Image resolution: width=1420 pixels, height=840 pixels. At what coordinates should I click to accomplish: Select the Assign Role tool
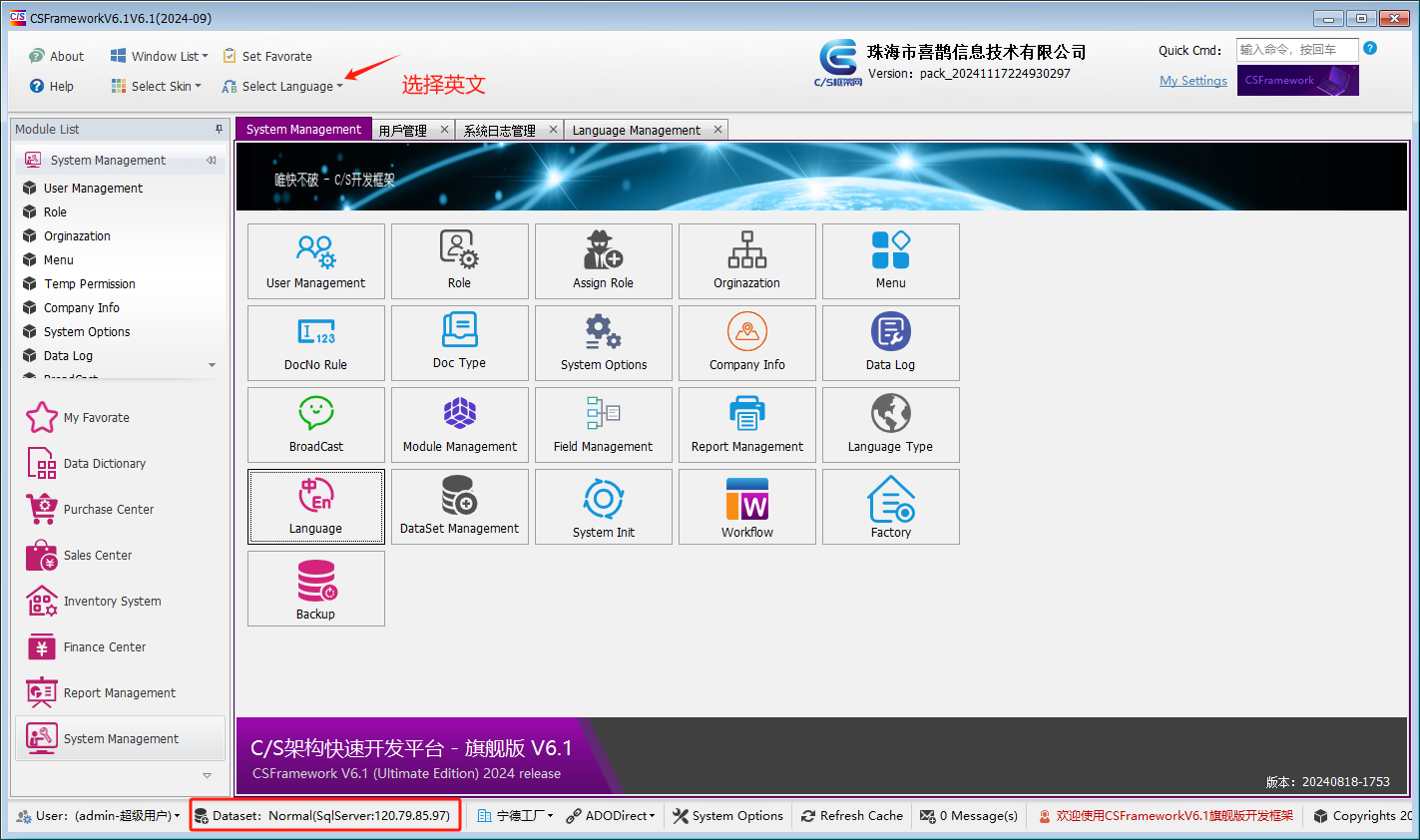point(603,261)
